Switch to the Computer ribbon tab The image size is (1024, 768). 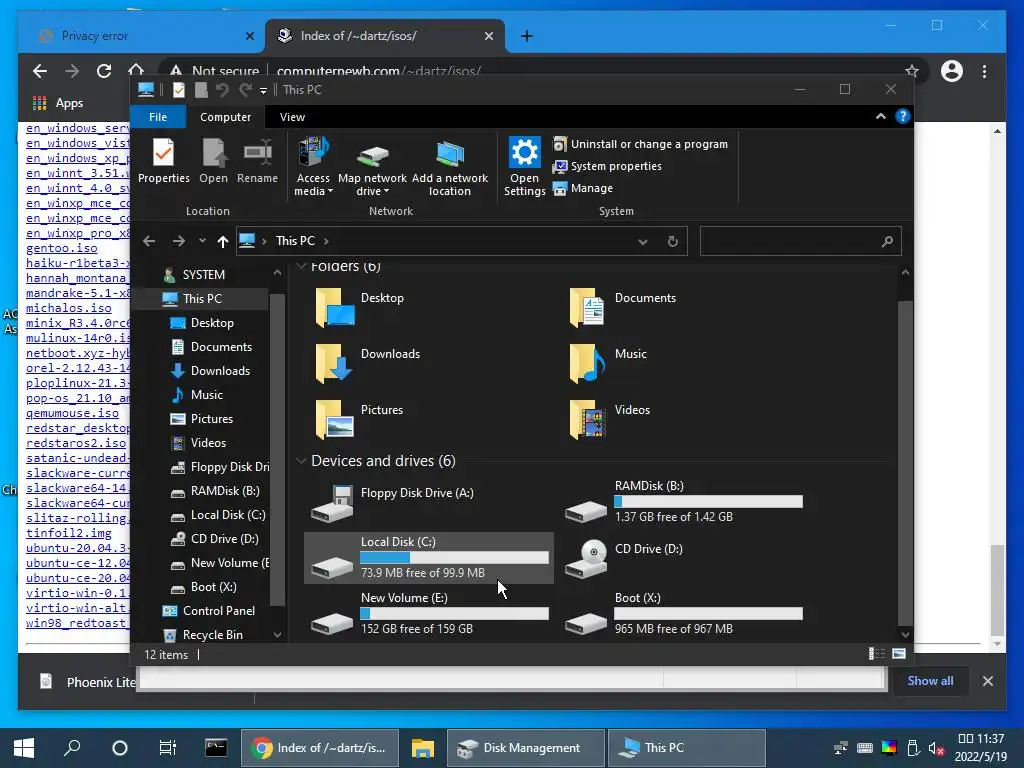pyautogui.click(x=225, y=117)
